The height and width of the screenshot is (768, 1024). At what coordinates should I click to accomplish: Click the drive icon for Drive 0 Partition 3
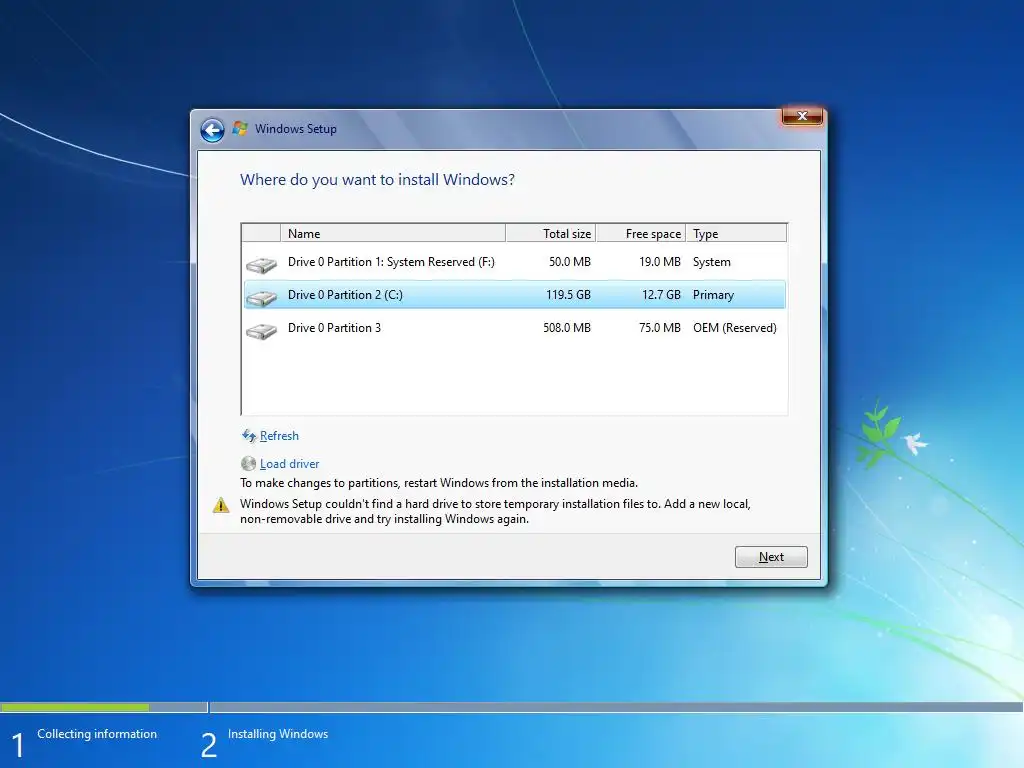tap(261, 330)
